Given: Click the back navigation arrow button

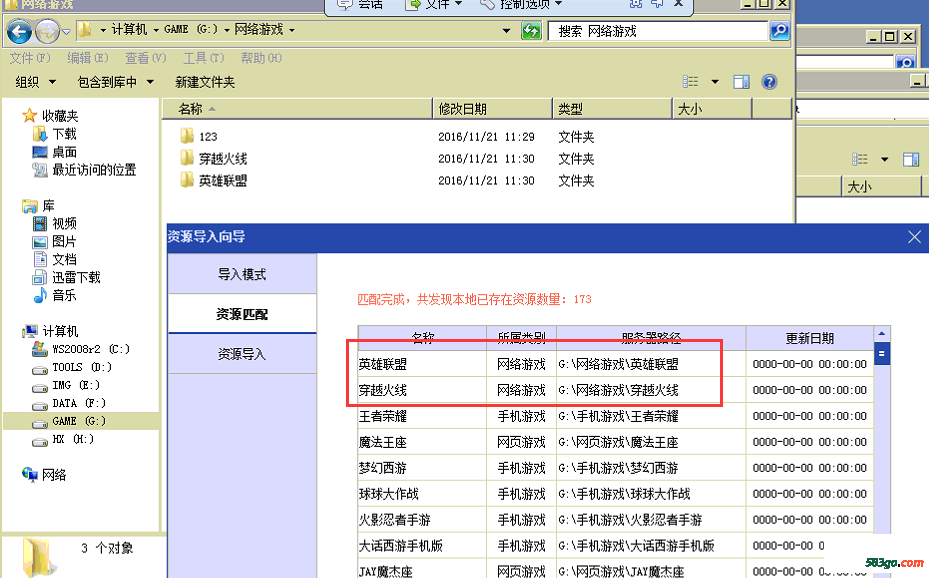Looking at the screenshot, I should point(20,31).
